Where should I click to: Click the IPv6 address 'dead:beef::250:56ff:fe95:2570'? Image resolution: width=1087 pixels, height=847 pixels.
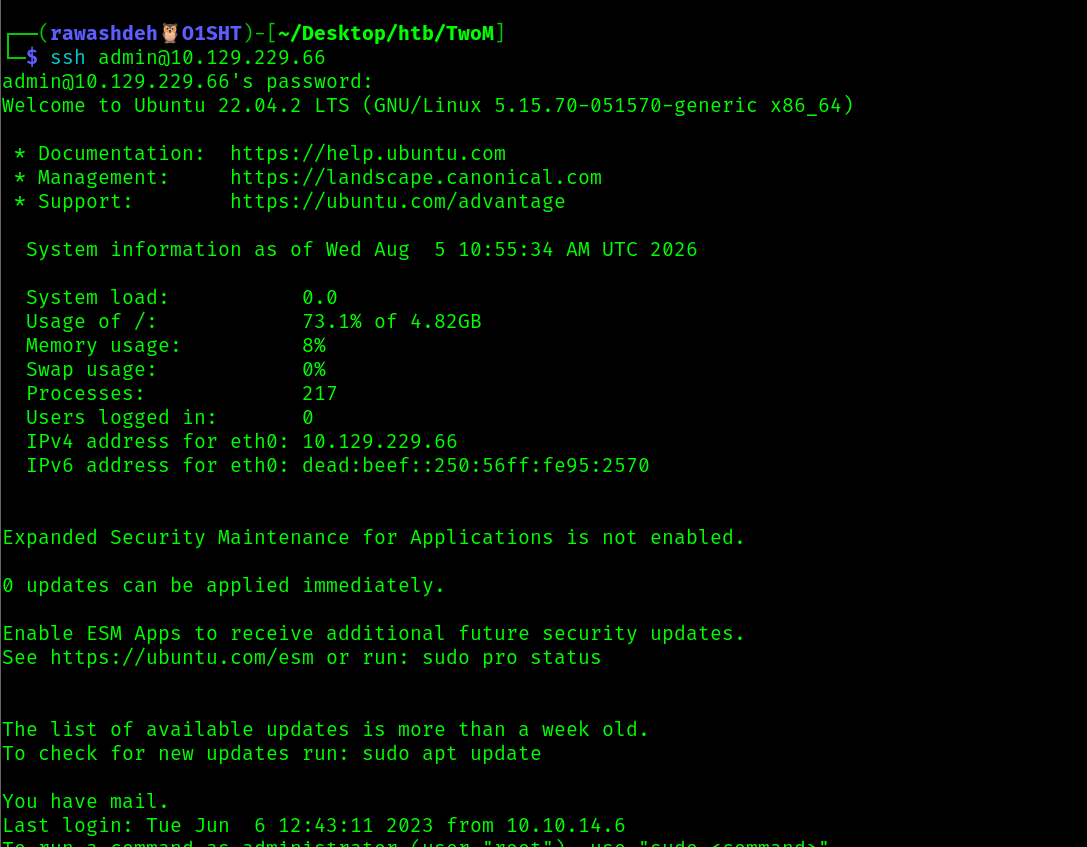476,466
